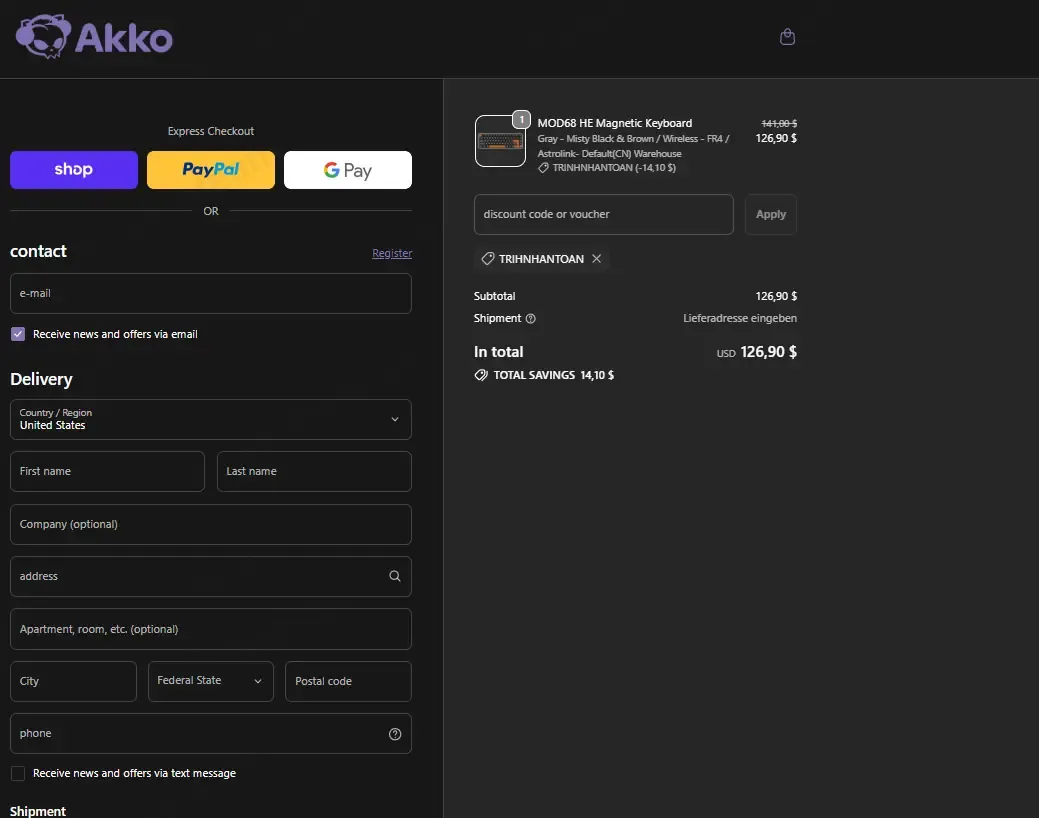Click the Last name field
The height and width of the screenshot is (818, 1039).
pyautogui.click(x=314, y=471)
